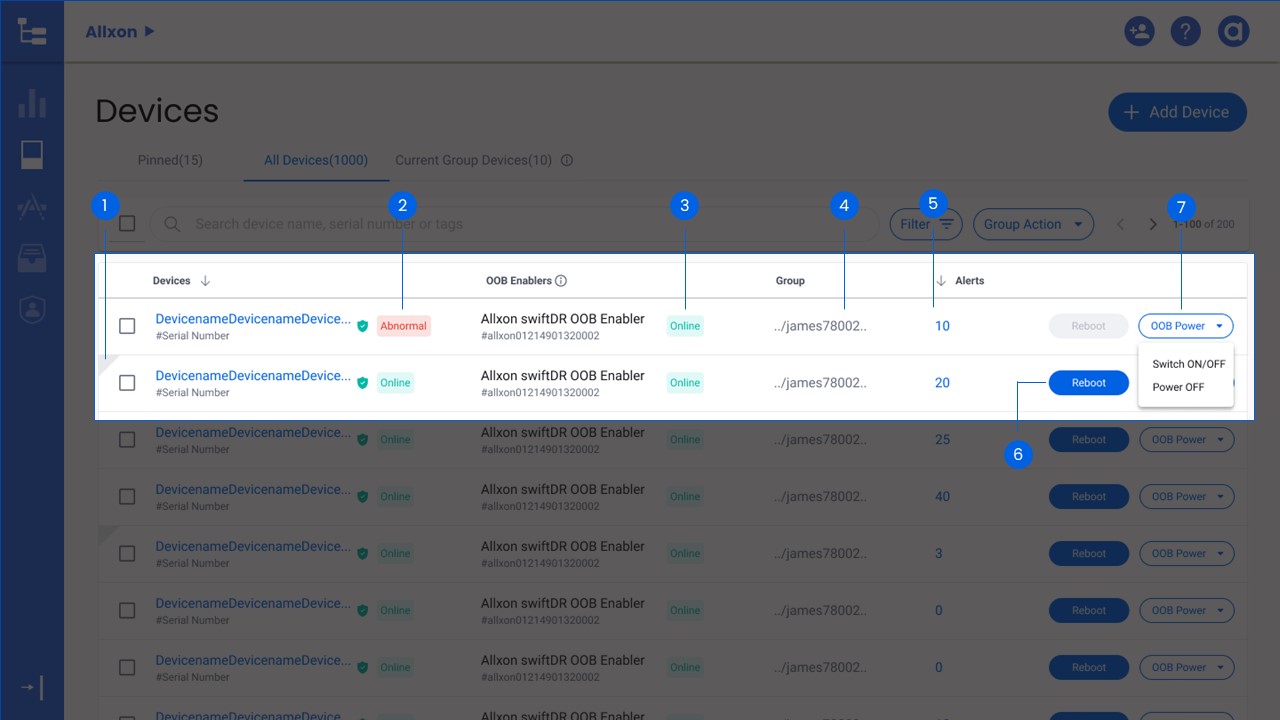The height and width of the screenshot is (720, 1280).
Task: Click the OOB Enablers info icon
Action: [x=561, y=281]
